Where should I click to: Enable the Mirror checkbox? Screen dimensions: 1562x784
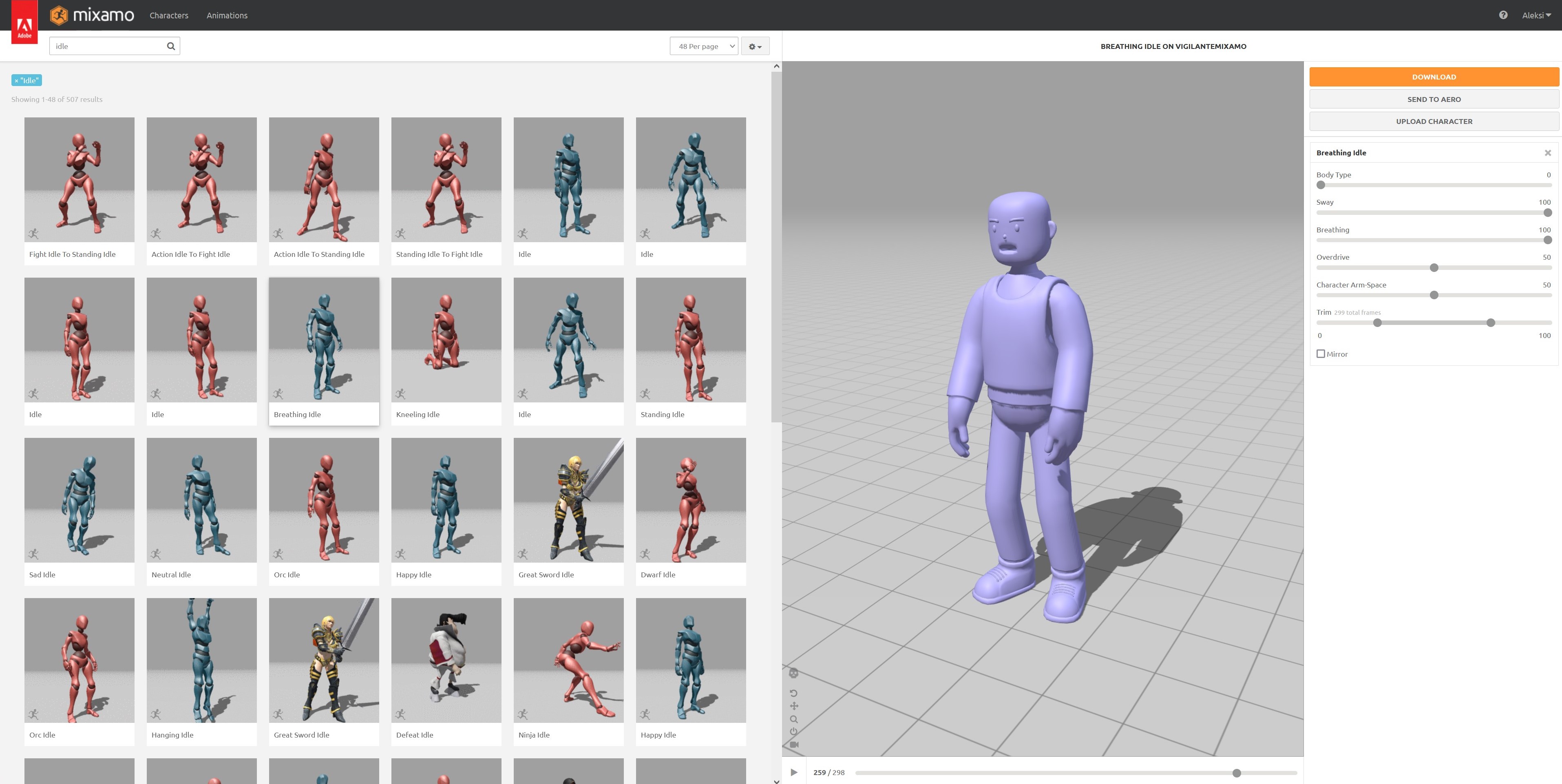pos(1321,353)
